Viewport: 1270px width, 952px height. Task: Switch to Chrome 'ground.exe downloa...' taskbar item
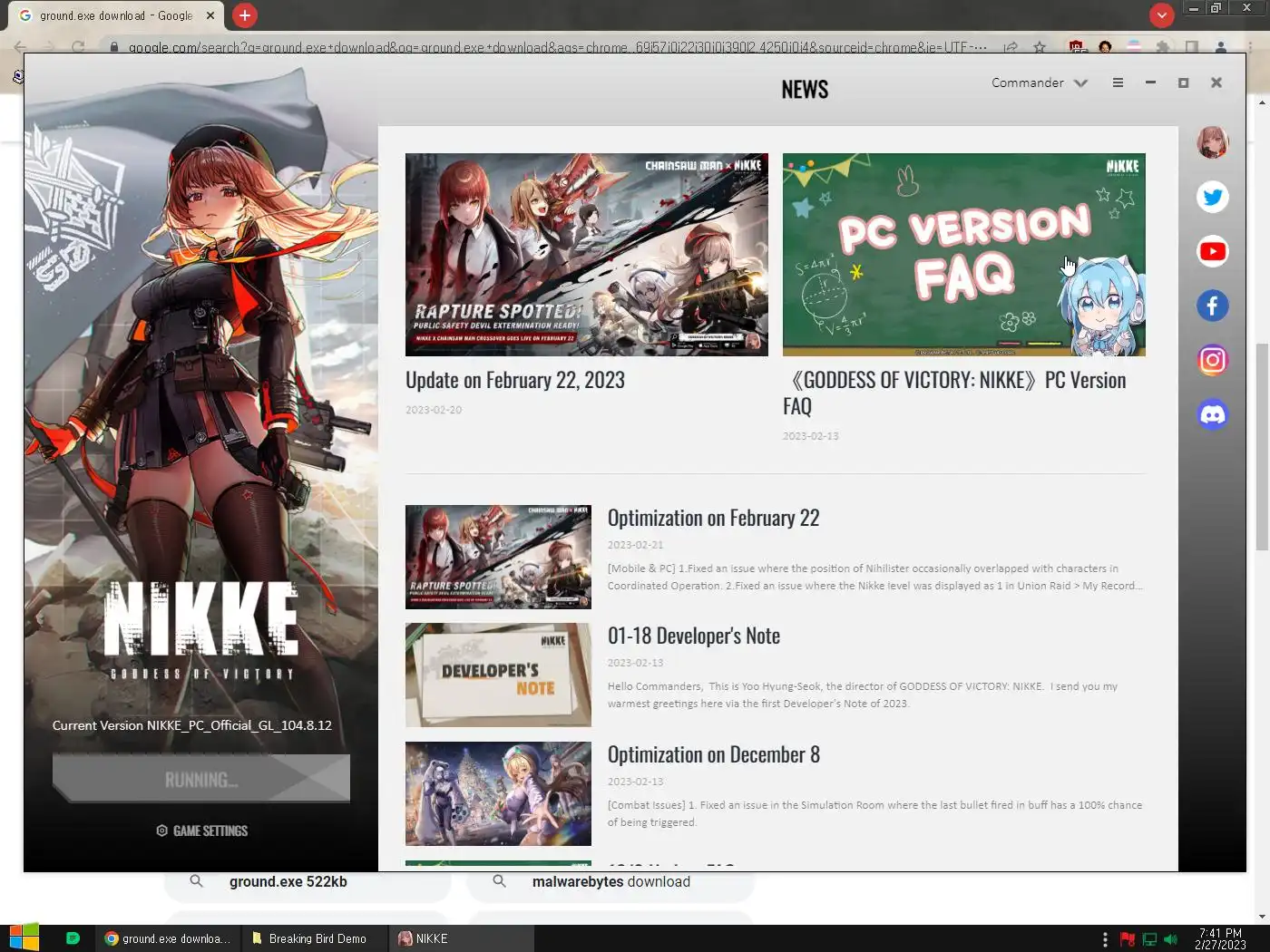[169, 938]
